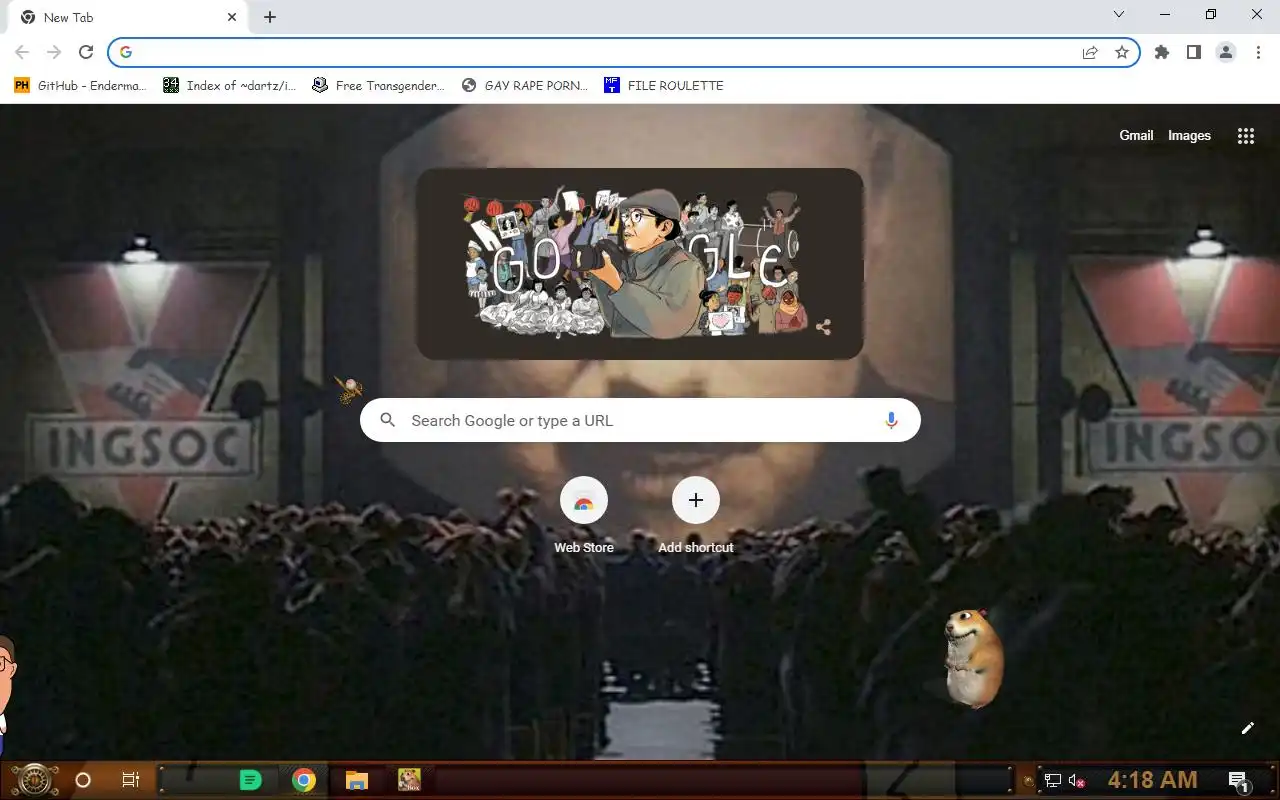
Task: Click the Chrome icon in the taskbar
Action: pyautogui.click(x=304, y=780)
